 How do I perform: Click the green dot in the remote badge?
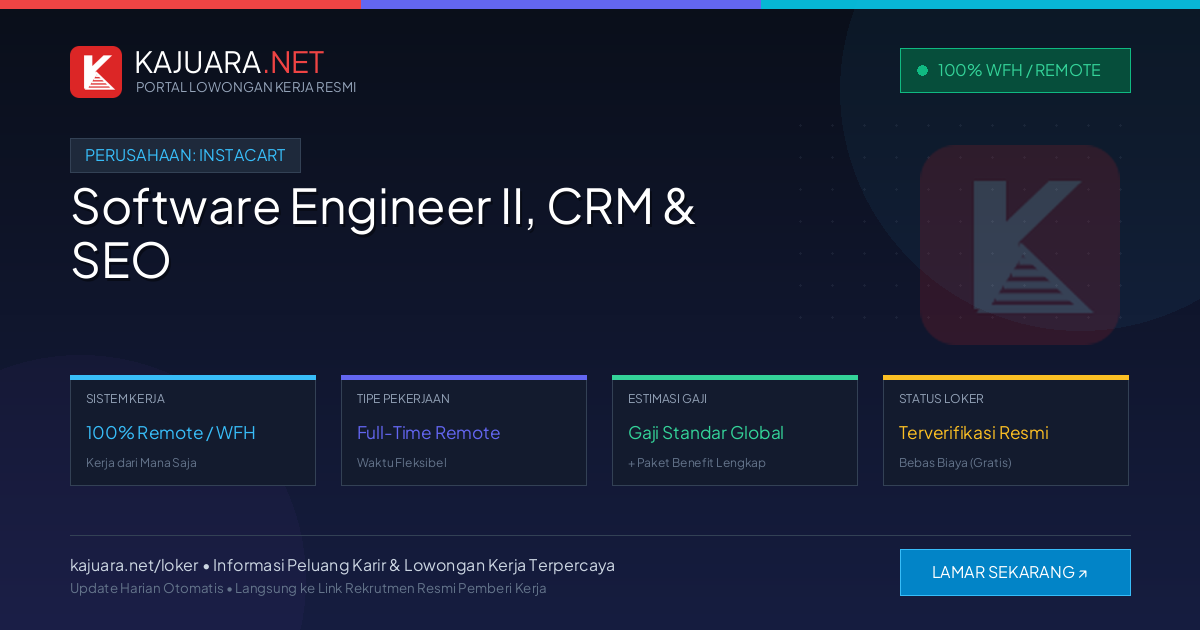pos(922,70)
